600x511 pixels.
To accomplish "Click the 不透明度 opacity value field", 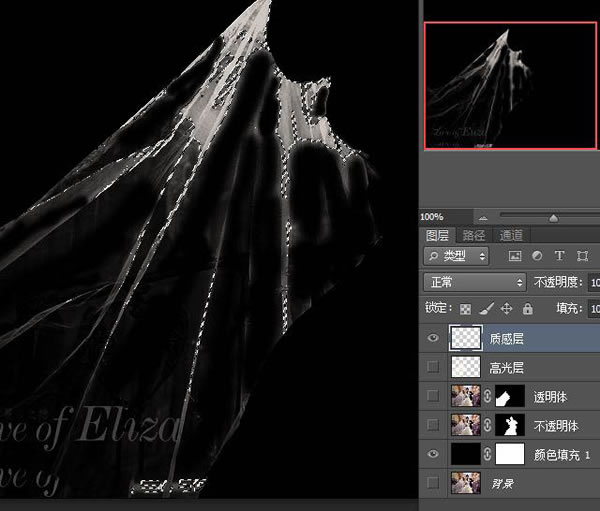I will (594, 282).
